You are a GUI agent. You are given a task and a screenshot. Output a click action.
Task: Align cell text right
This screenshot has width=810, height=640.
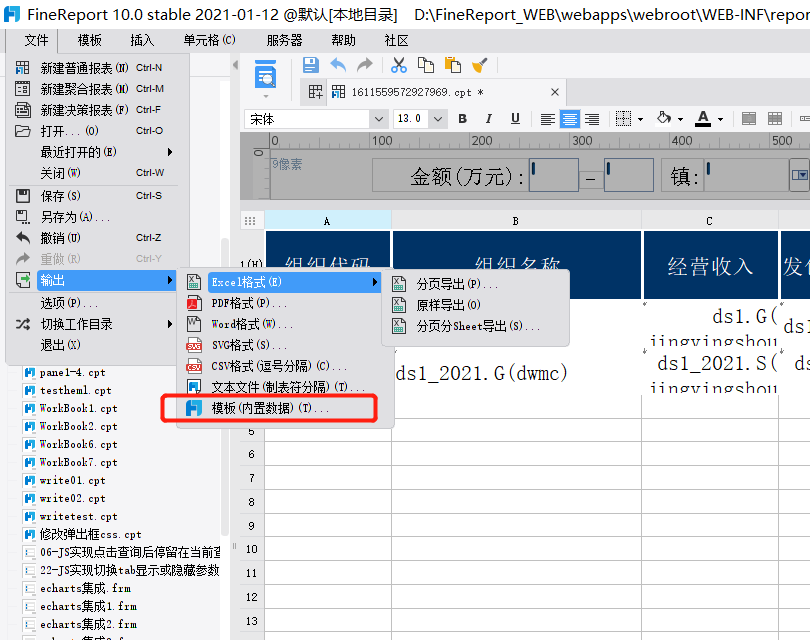(592, 119)
